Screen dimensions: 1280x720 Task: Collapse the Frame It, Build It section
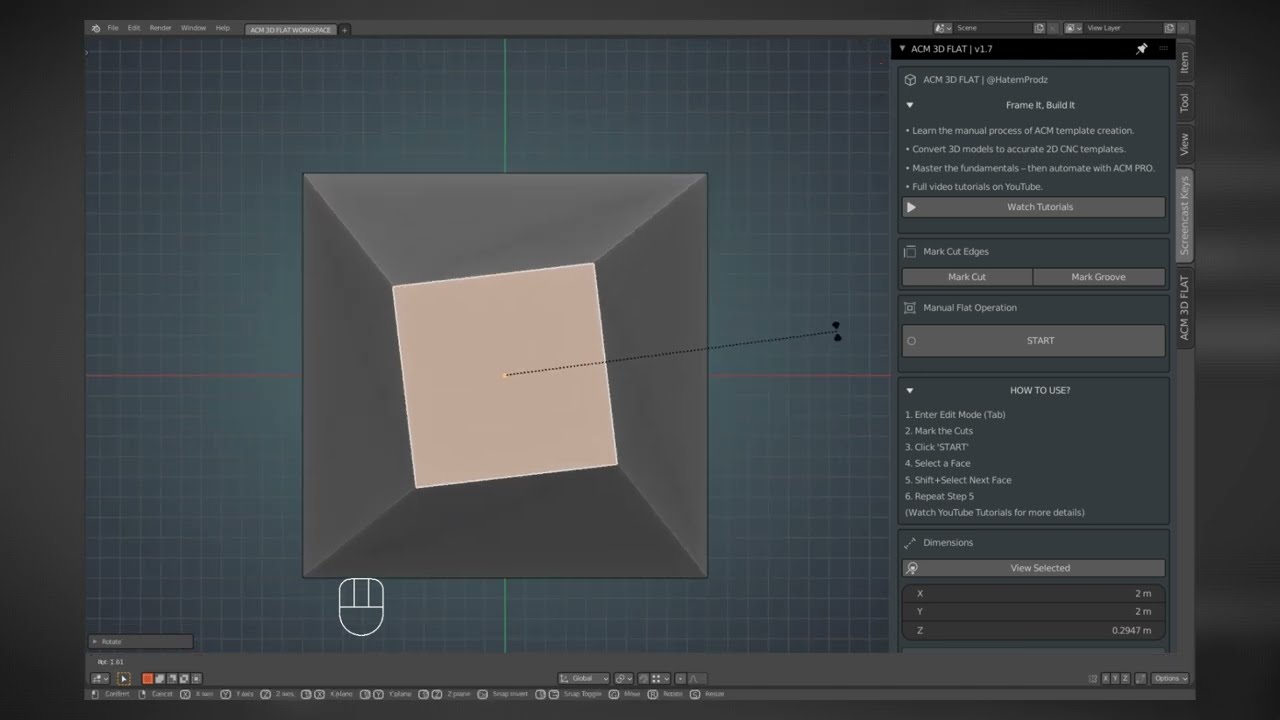910,105
